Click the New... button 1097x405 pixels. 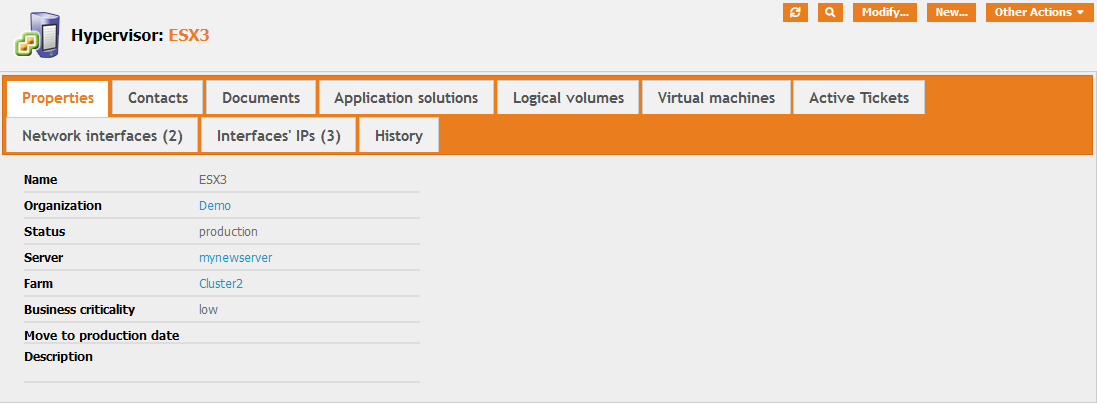tap(951, 12)
